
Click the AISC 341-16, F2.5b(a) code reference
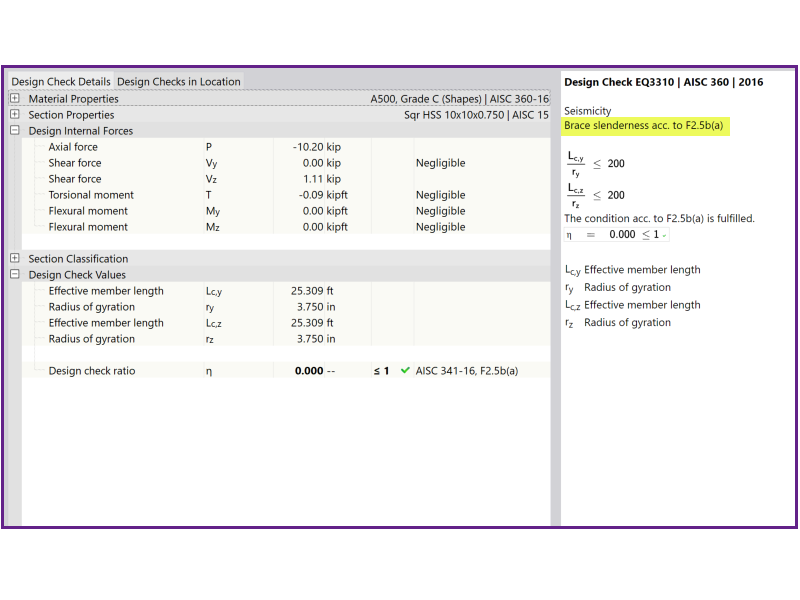coord(466,371)
